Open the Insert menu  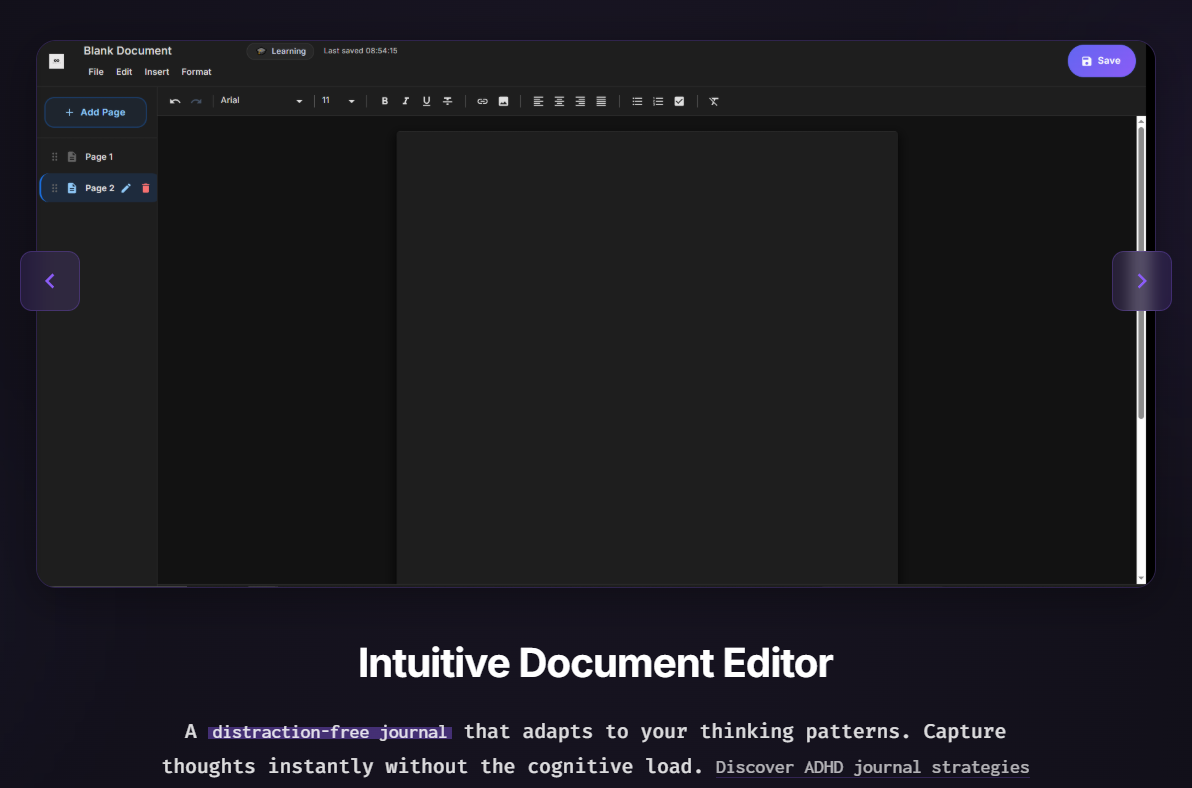click(156, 72)
